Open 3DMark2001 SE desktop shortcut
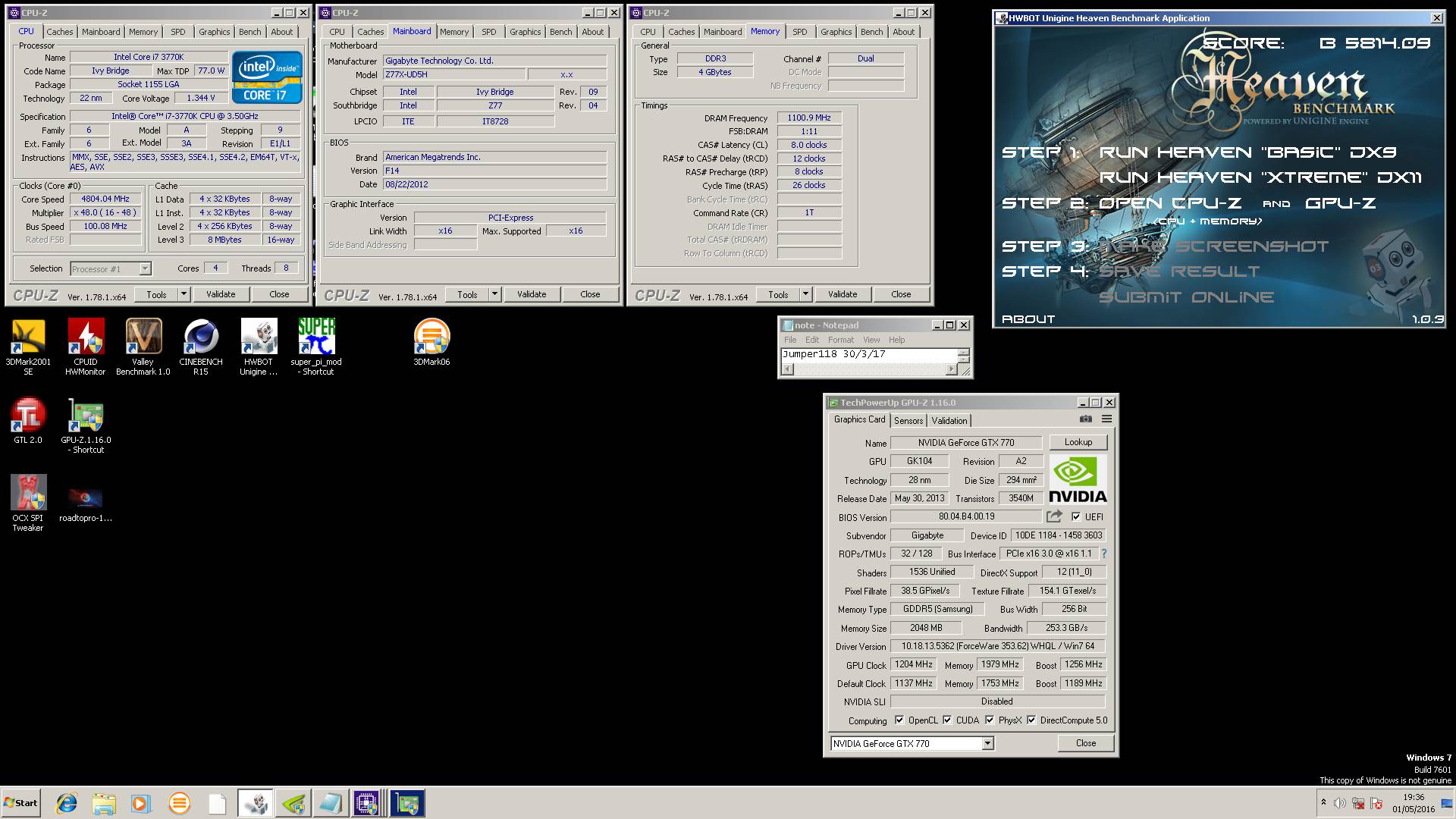The width and height of the screenshot is (1456, 819). pos(28,347)
